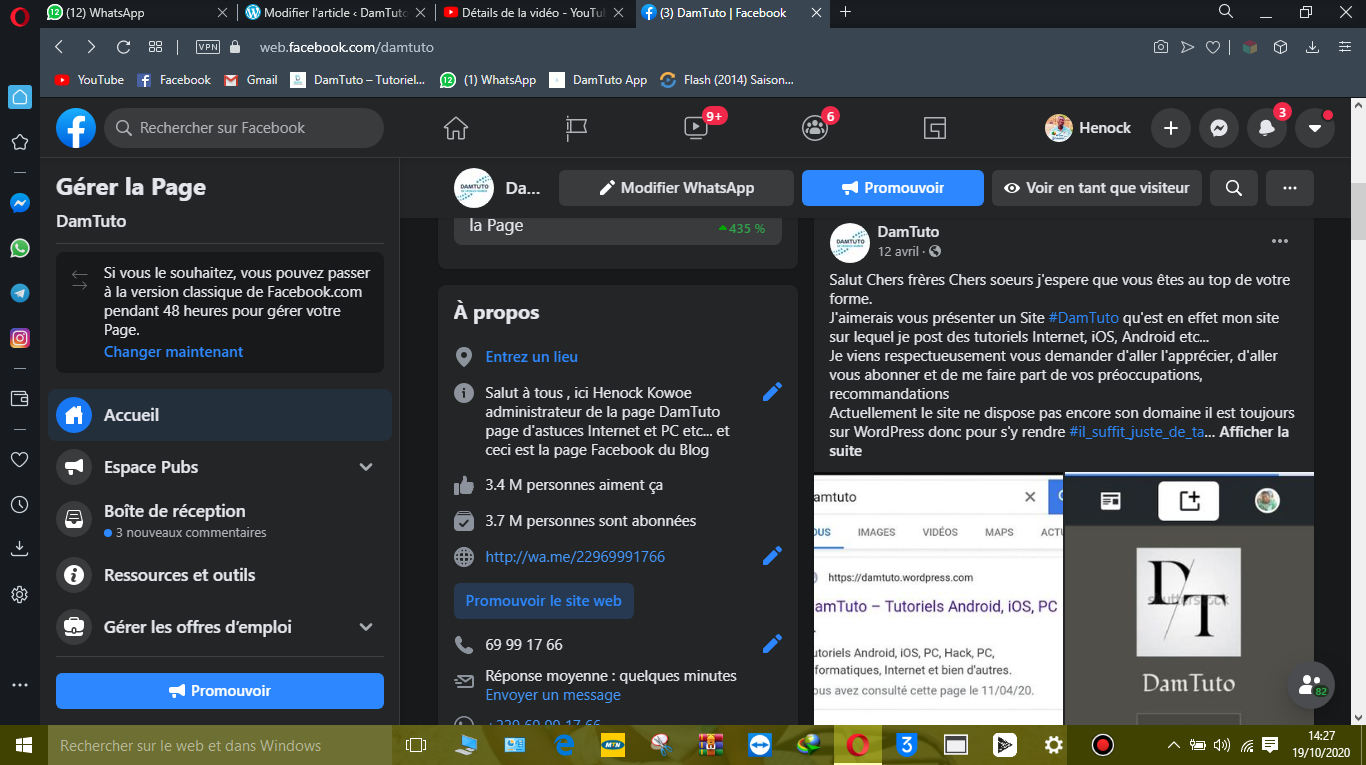Click the browser address bar URL
Viewport: 1366px width, 765px height.
click(346, 47)
